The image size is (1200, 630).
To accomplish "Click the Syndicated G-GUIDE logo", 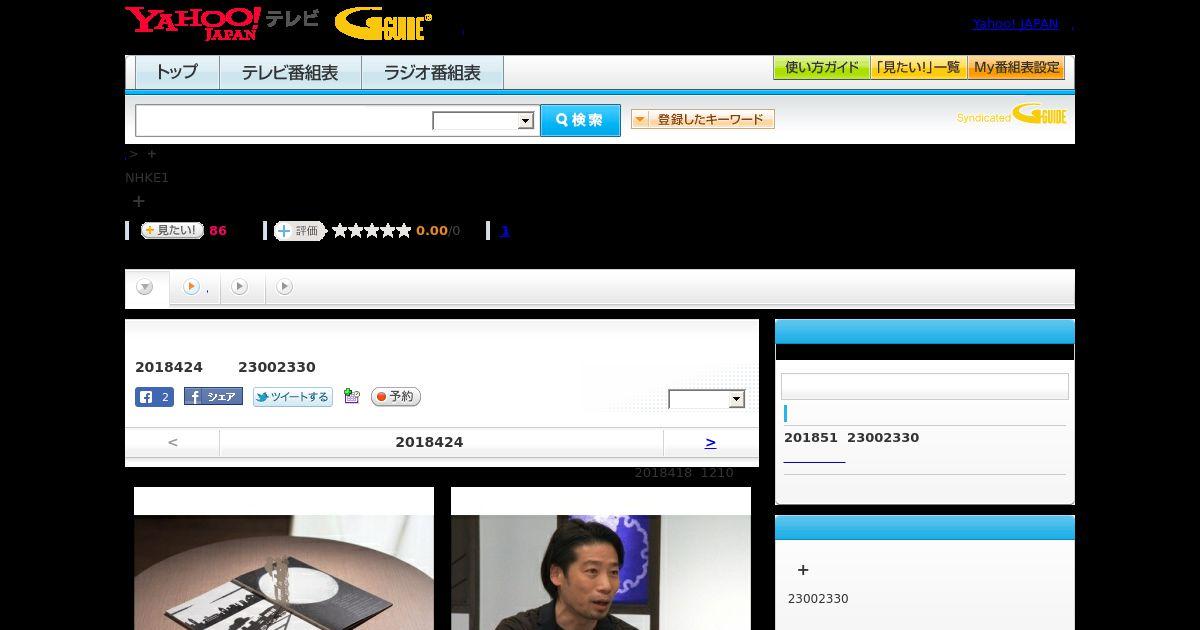I will pos(1012,115).
